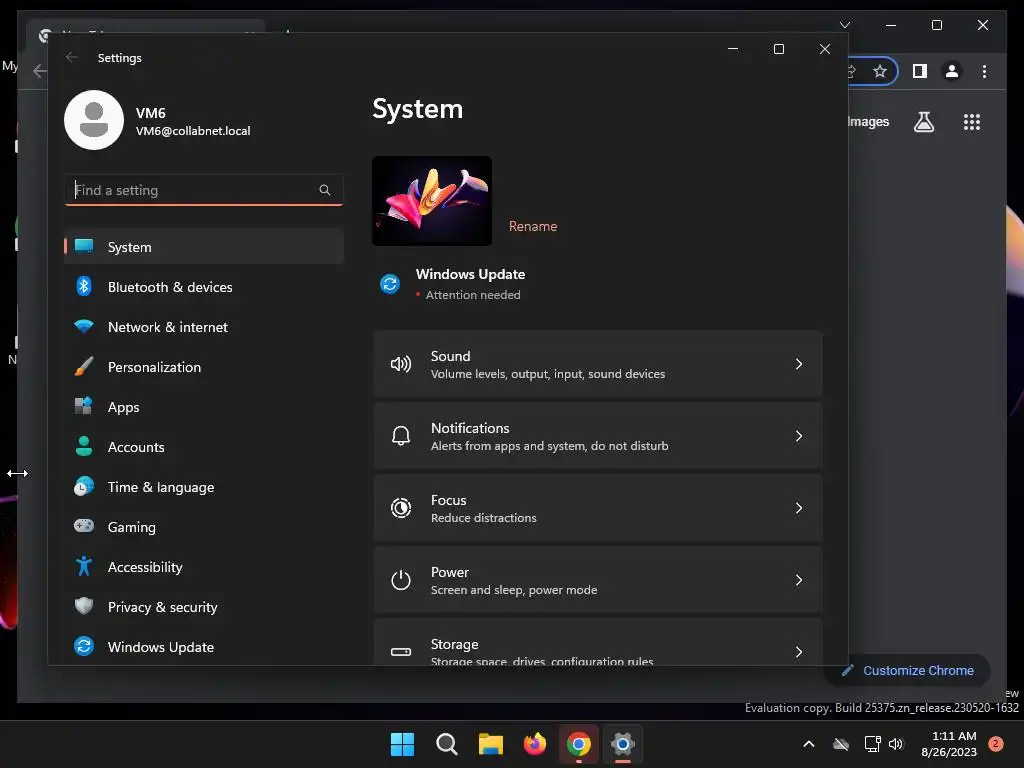This screenshot has width=1024, height=768.
Task: Open Chrome three-dot menu
Action: [x=984, y=71]
